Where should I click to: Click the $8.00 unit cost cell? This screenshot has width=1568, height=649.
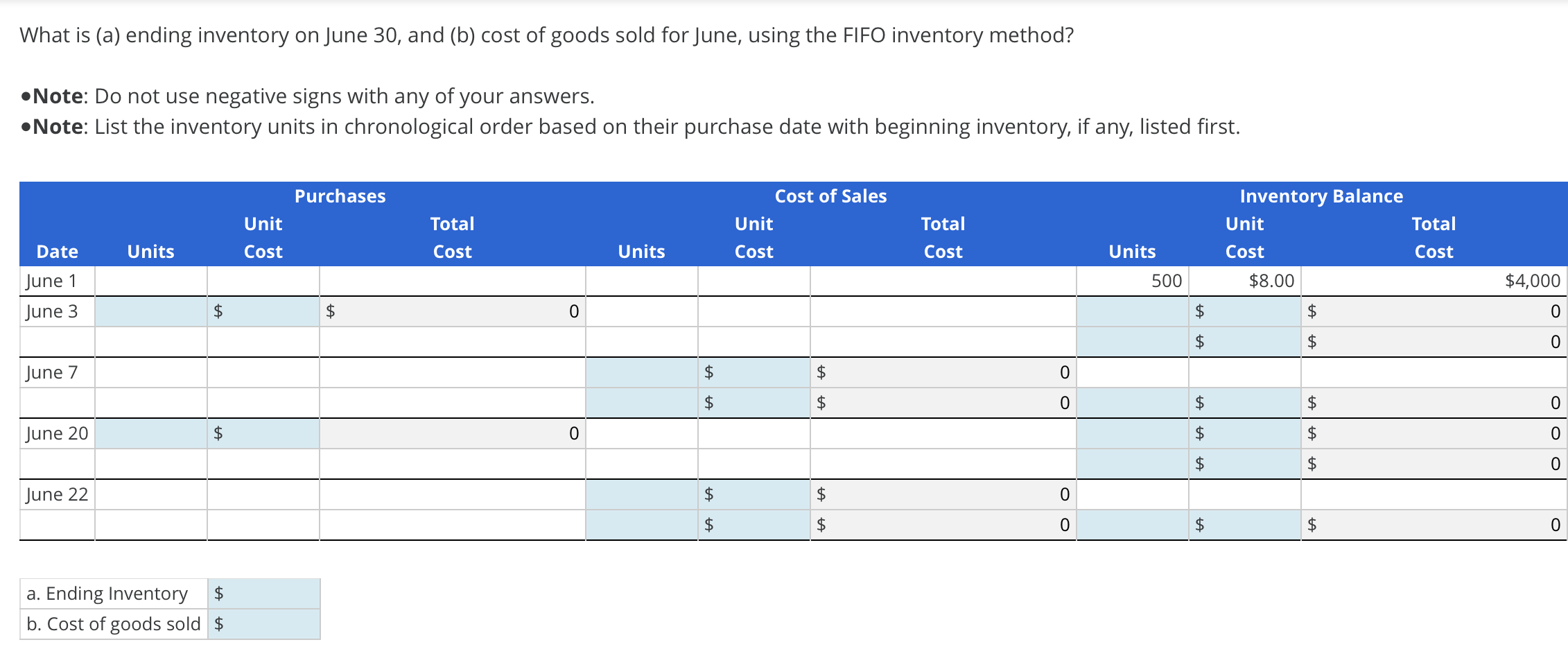click(x=1244, y=281)
